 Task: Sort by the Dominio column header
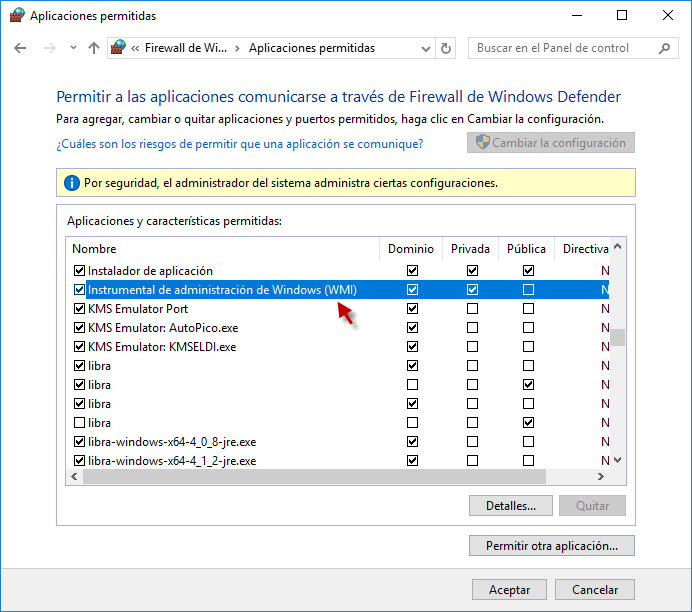point(411,249)
